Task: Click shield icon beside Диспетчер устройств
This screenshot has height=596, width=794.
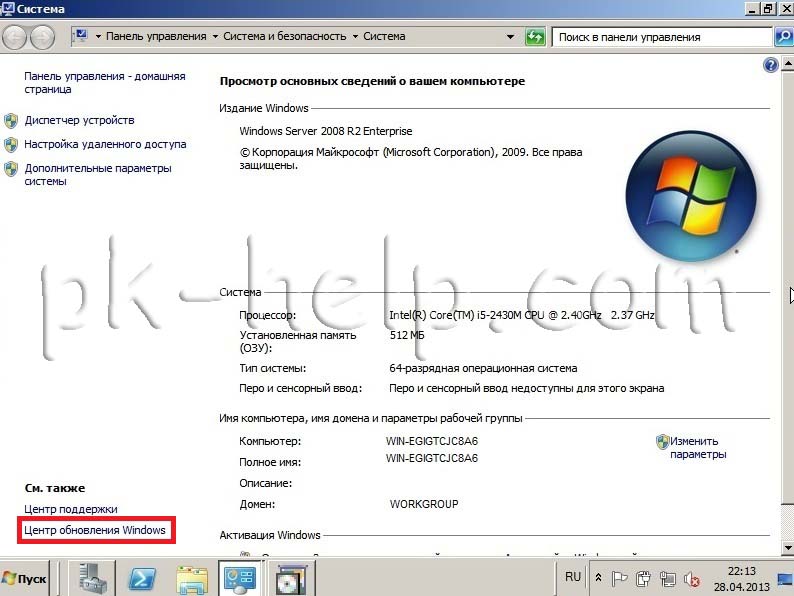Action: [x=11, y=121]
